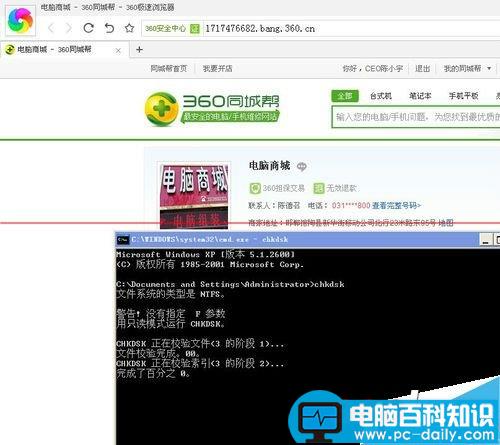This screenshot has height=445, width=500.
Task: Go forward with the browser forward arrow
Action: [69, 28]
